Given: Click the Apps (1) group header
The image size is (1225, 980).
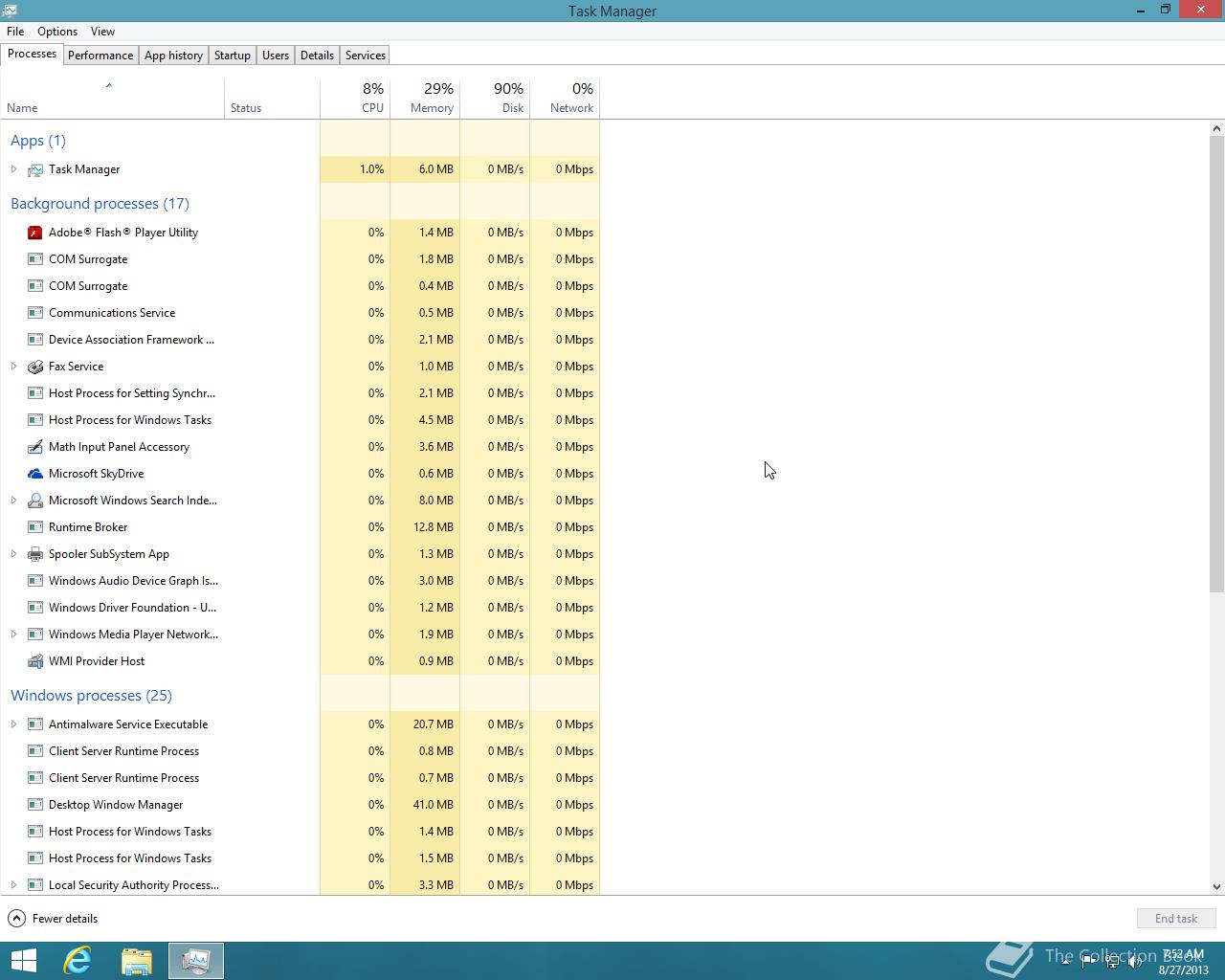Looking at the screenshot, I should point(38,141).
